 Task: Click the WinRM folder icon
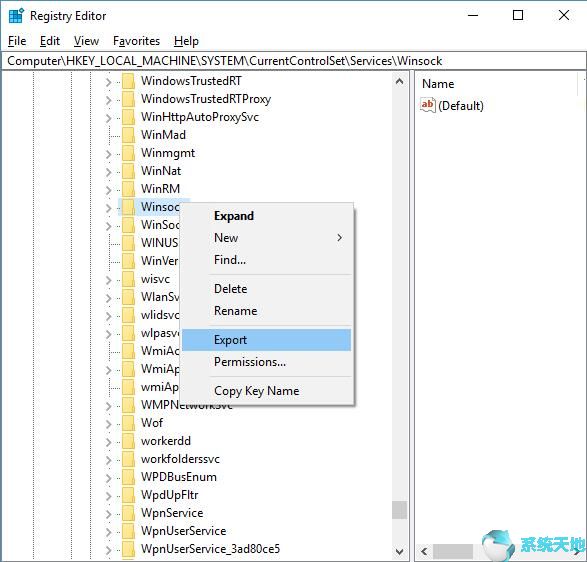128,189
